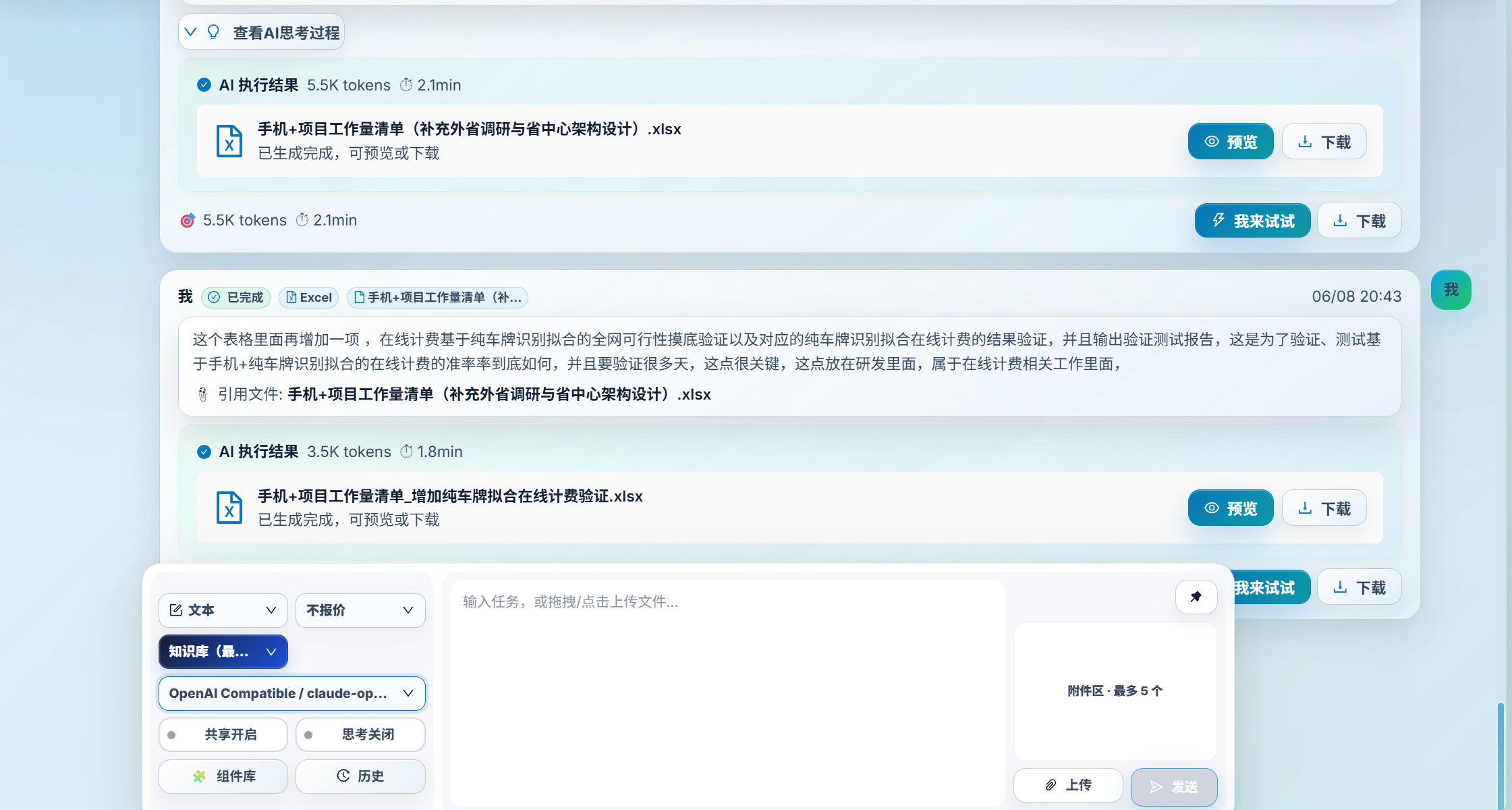Download the 补充外省调研与省中心架构设计.xlsx file

1324,142
